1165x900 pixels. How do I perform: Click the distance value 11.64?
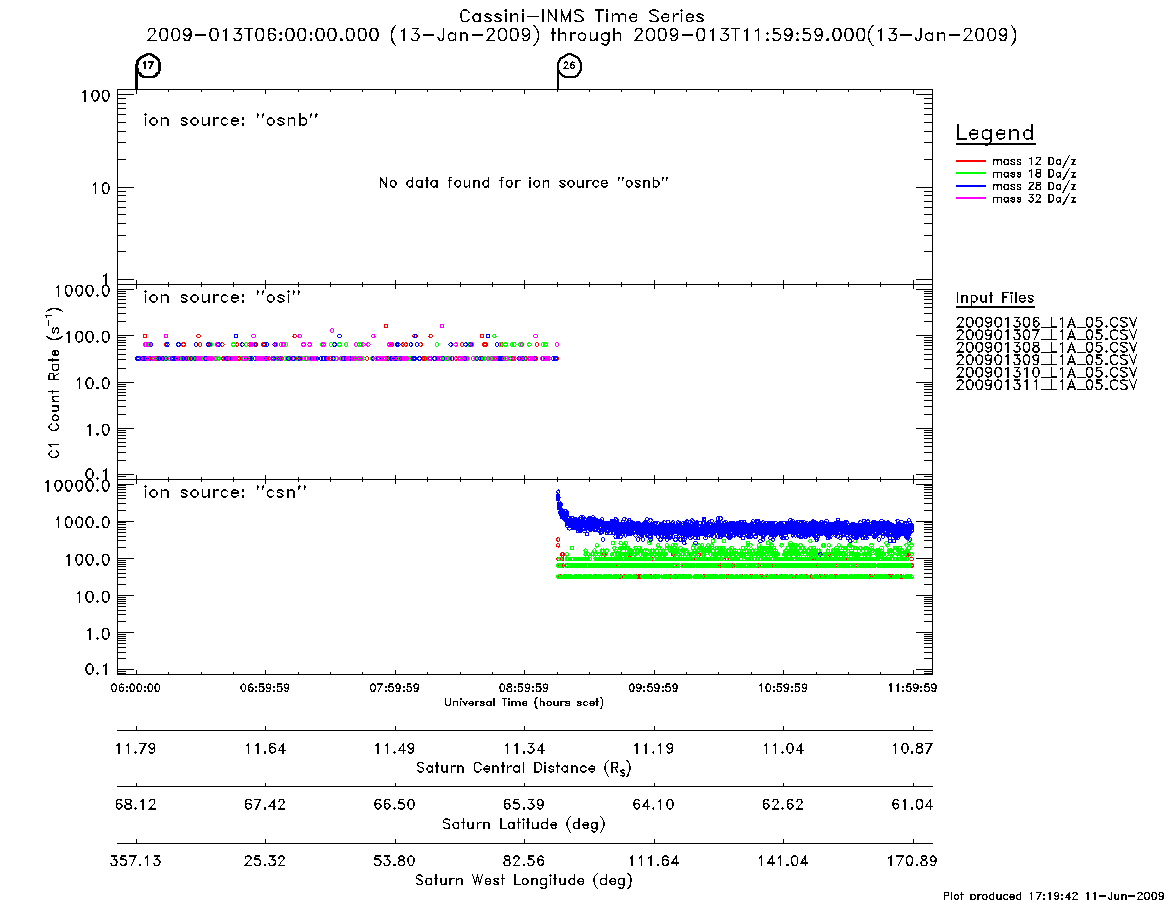[265, 748]
